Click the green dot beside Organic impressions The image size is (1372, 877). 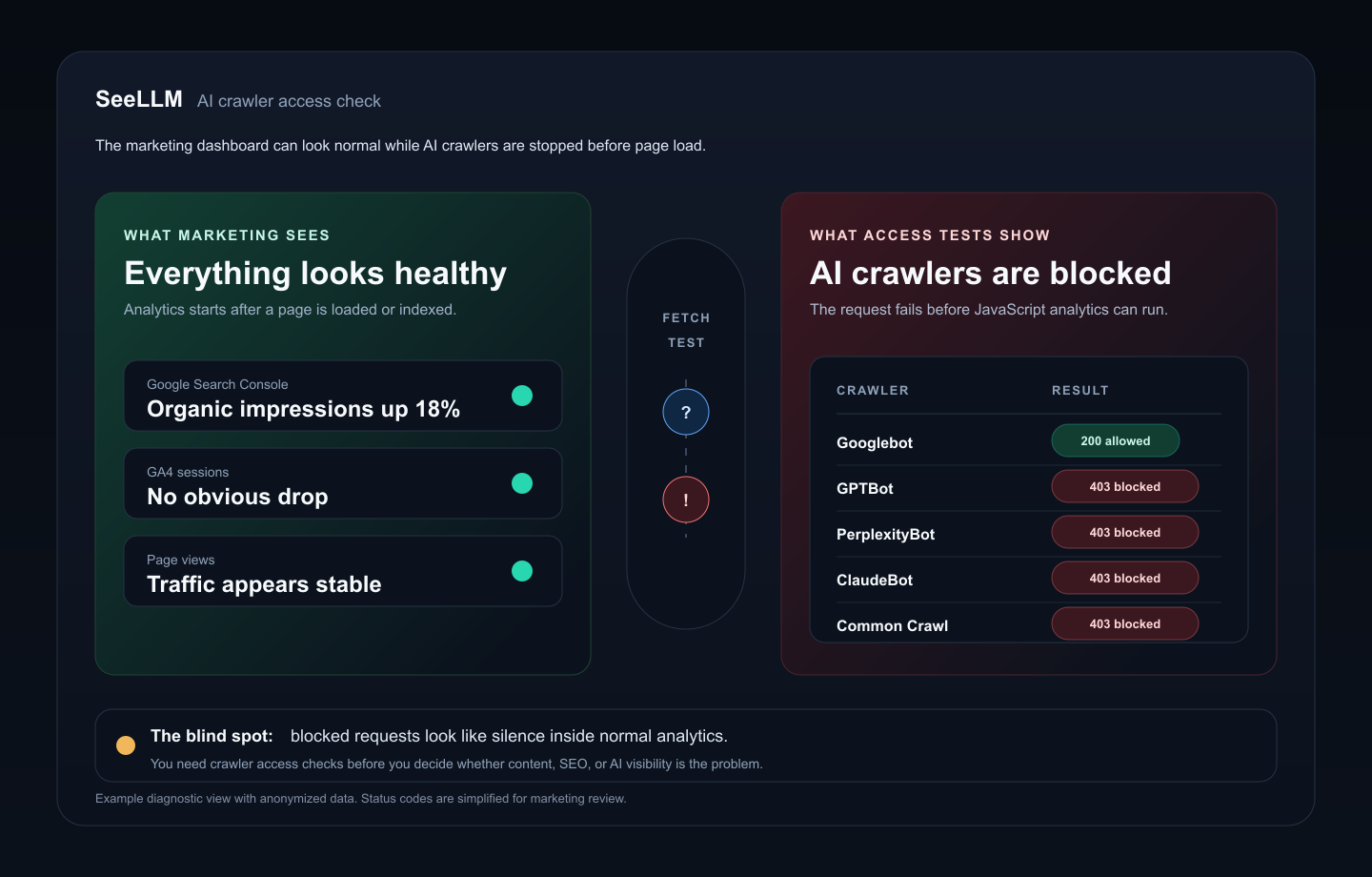[522, 396]
